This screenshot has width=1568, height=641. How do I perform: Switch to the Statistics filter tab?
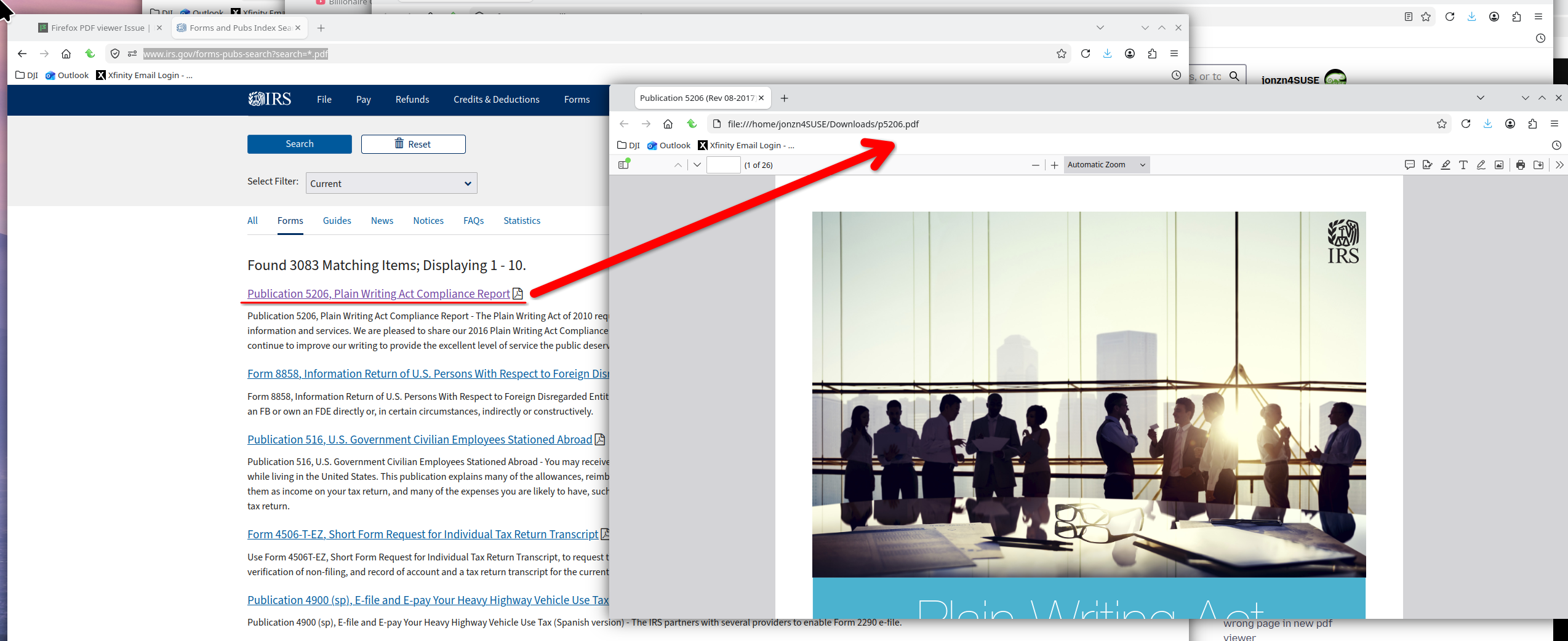pos(522,221)
